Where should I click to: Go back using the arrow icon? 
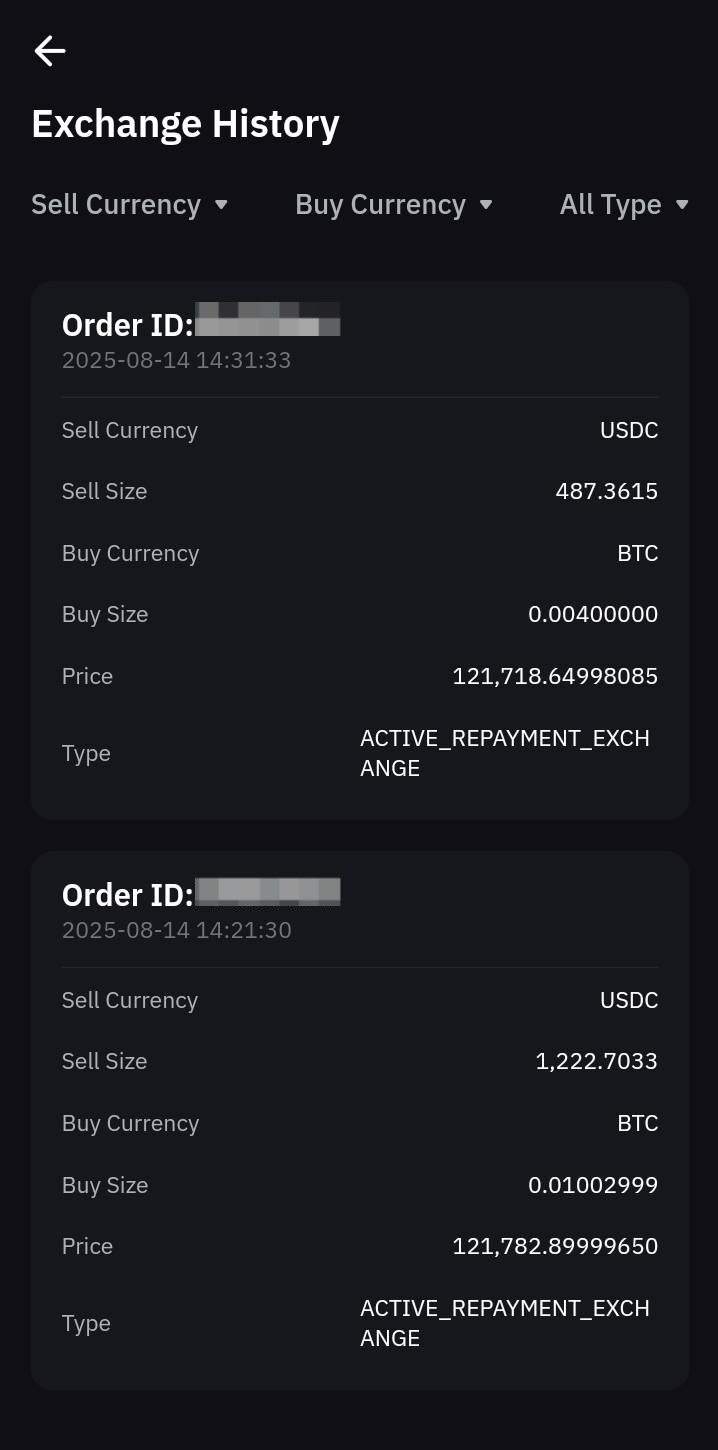[x=49, y=51]
